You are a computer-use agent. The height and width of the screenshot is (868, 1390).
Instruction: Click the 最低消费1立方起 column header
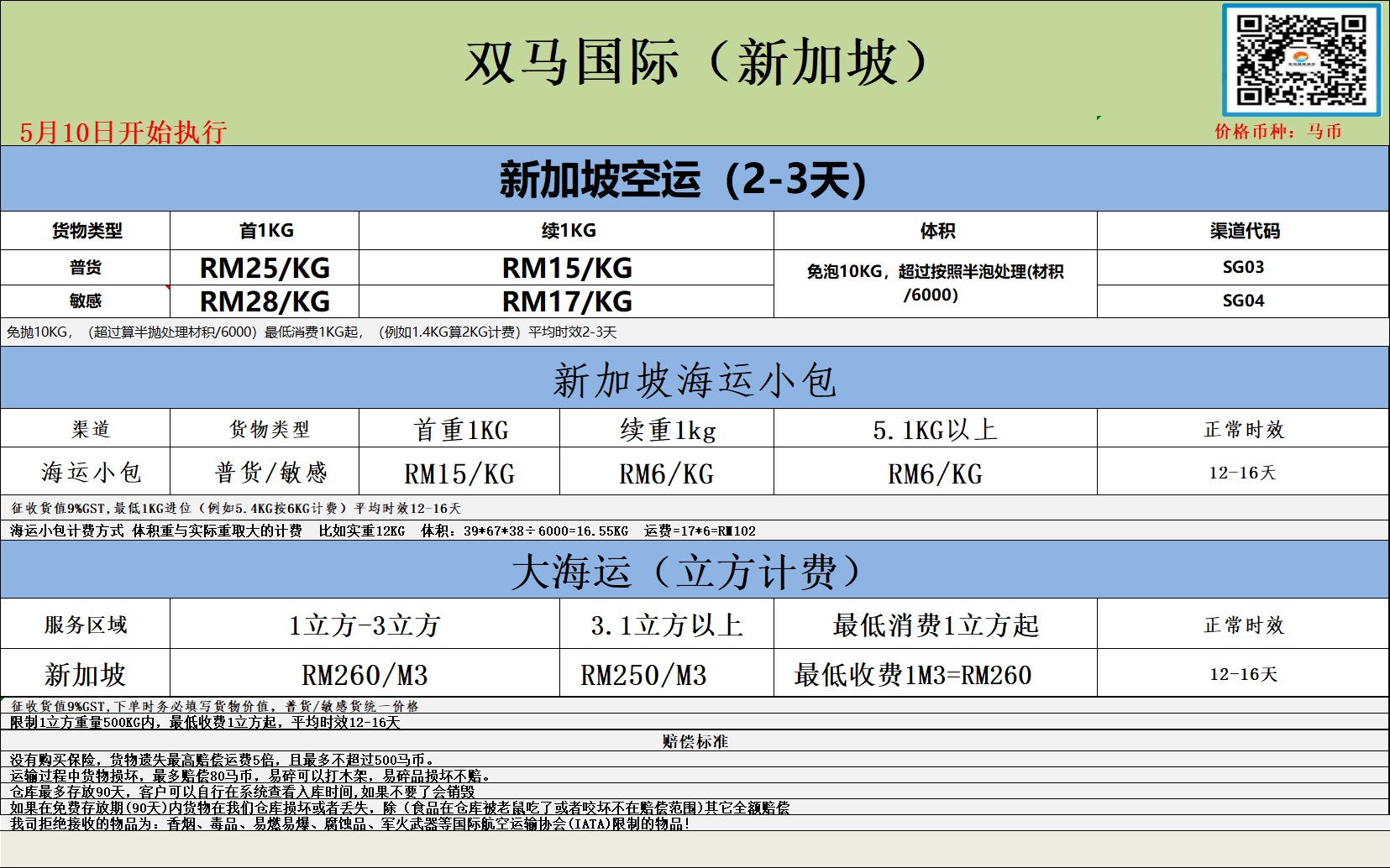tap(936, 624)
